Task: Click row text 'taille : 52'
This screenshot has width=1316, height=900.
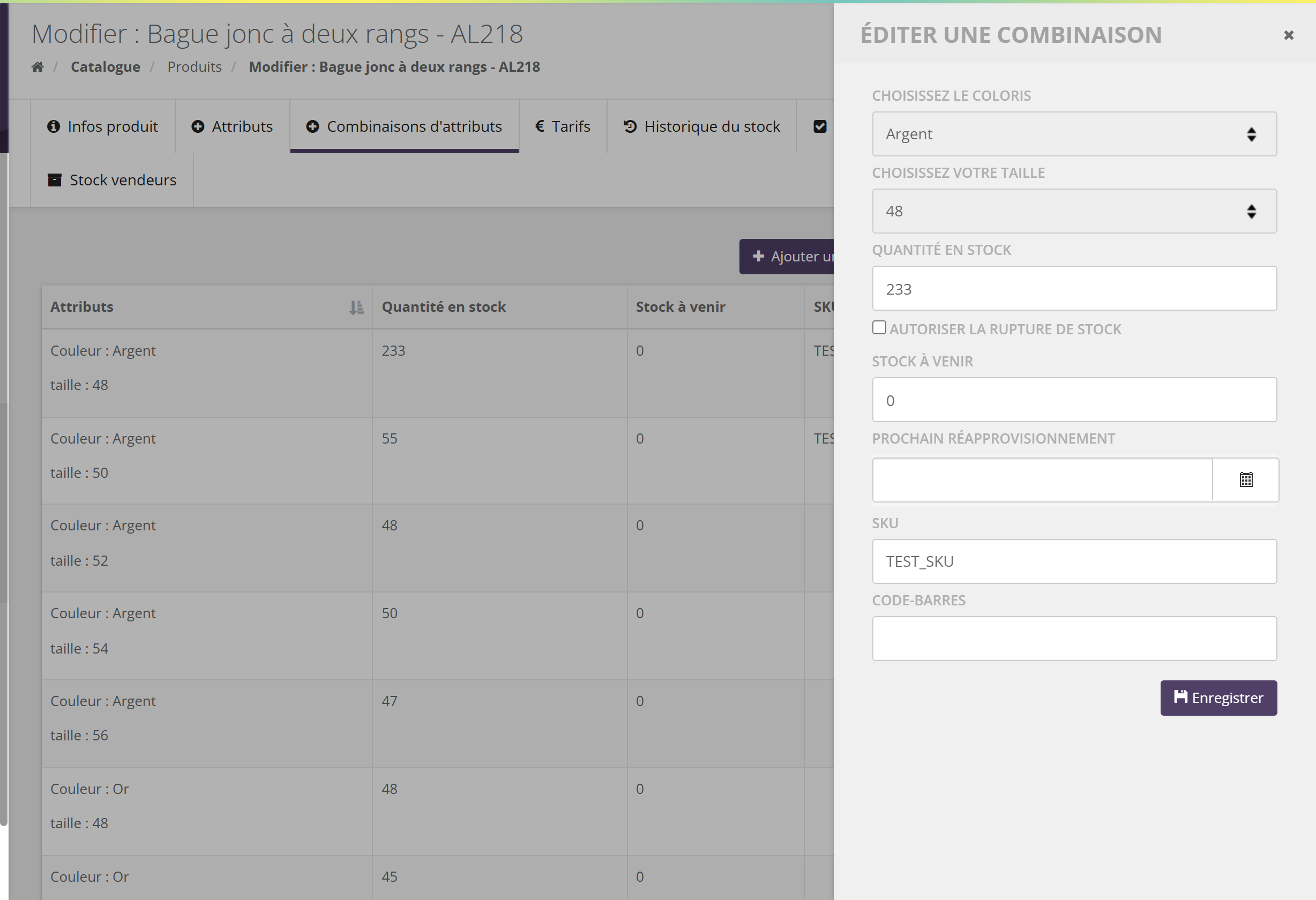Action: (79, 561)
